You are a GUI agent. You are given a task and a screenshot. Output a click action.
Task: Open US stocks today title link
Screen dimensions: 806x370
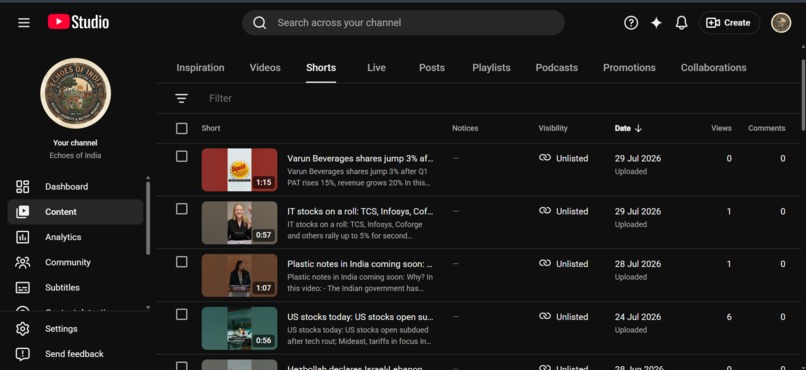[360, 317]
